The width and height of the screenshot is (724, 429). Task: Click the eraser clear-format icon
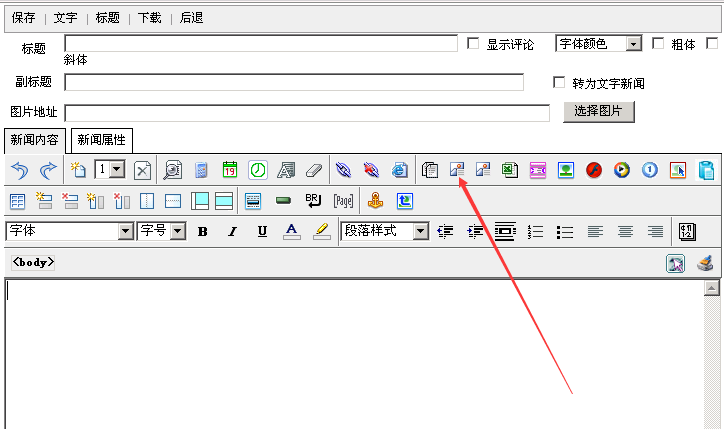click(x=314, y=170)
